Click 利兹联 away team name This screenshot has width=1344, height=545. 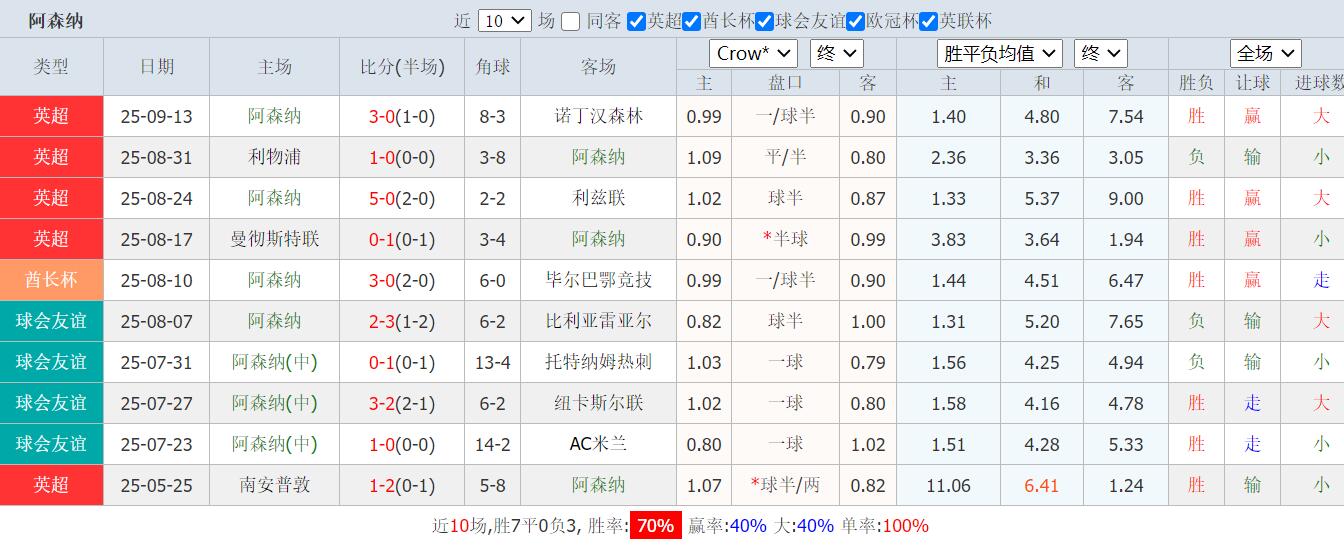pyautogui.click(x=599, y=198)
